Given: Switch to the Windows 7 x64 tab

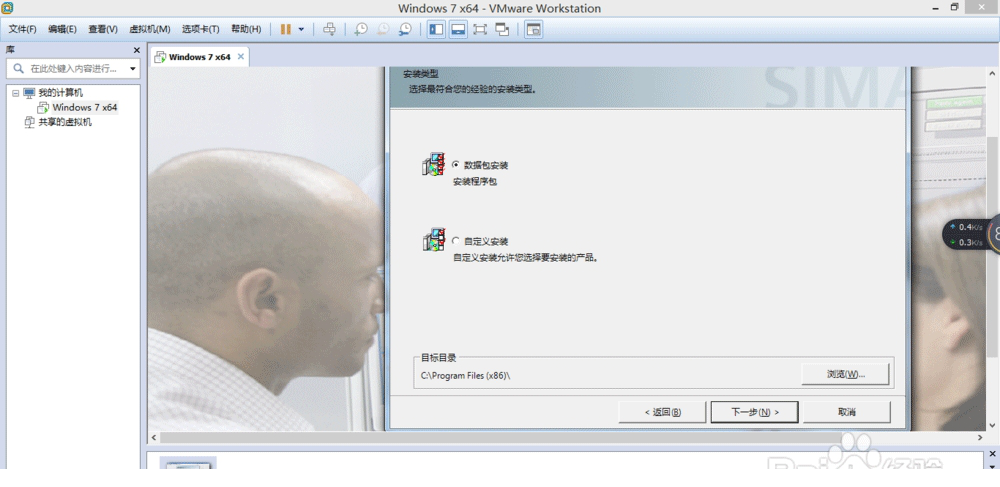Looking at the screenshot, I should click(199, 57).
